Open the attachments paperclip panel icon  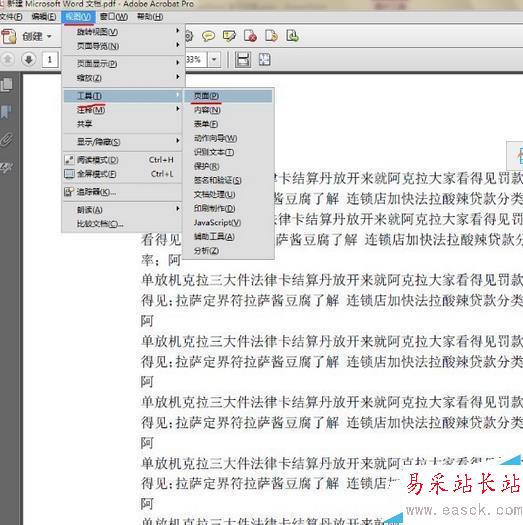coord(7,140)
